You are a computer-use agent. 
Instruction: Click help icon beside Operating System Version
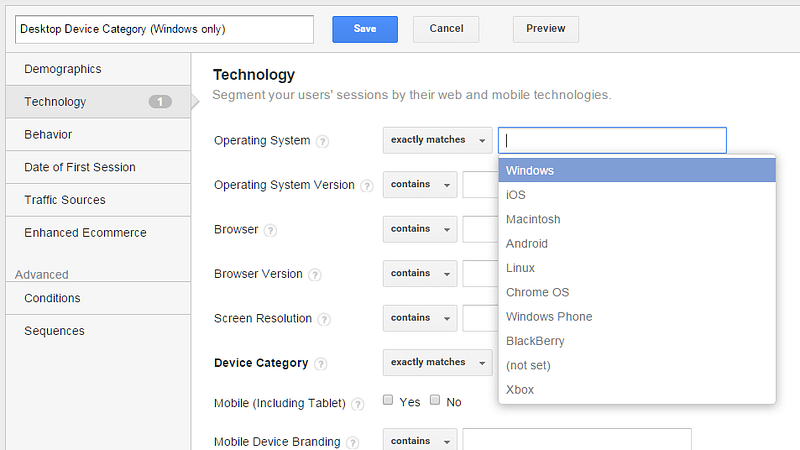click(366, 186)
